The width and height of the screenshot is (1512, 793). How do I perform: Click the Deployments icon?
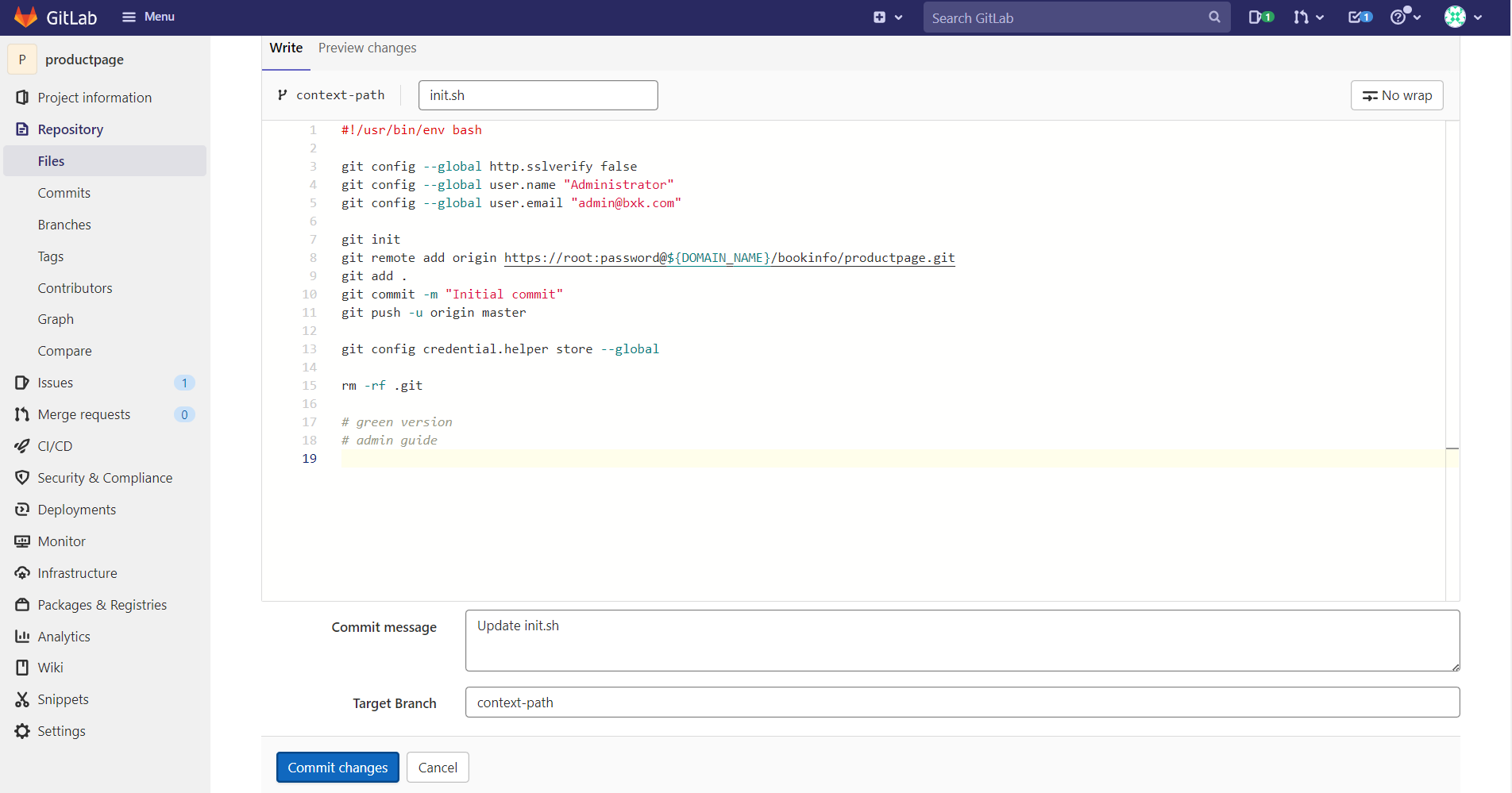click(22, 510)
